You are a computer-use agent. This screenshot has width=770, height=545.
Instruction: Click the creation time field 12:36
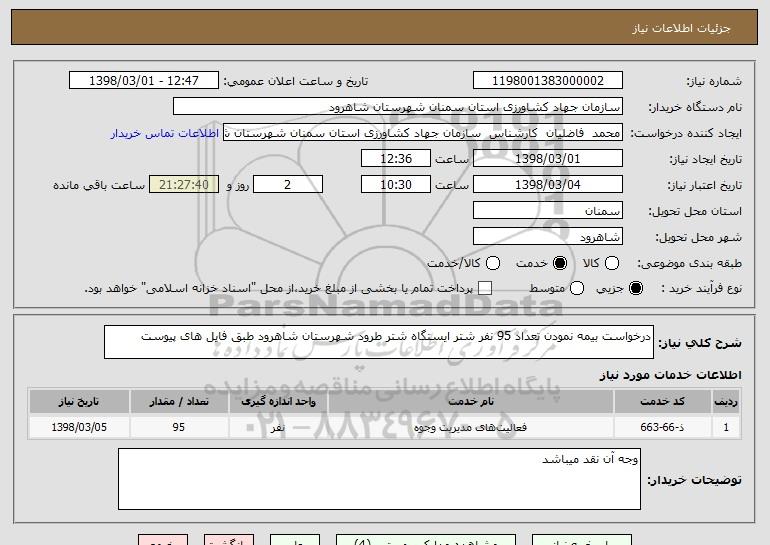(x=396, y=159)
